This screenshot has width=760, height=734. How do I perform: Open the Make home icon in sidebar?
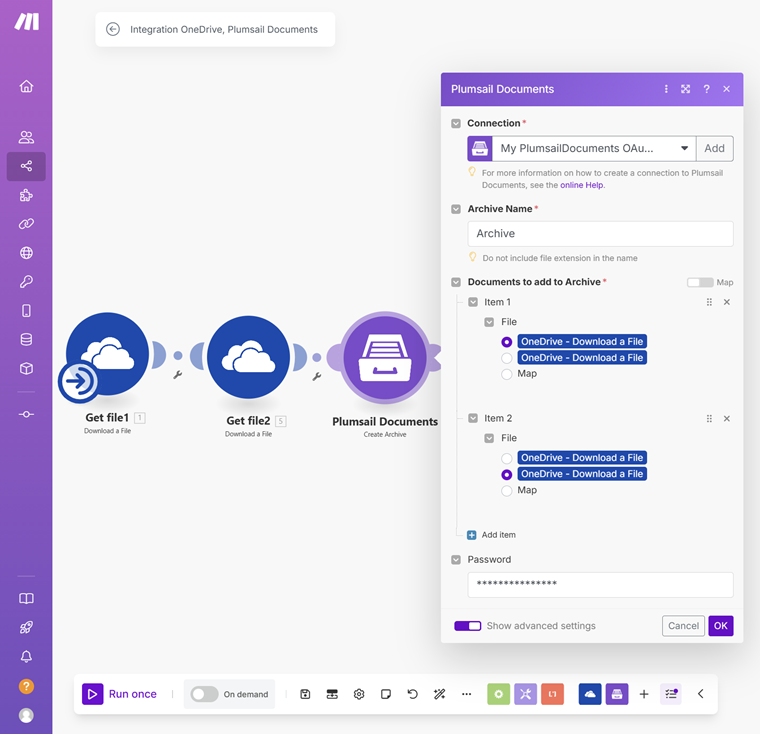[x=26, y=86]
